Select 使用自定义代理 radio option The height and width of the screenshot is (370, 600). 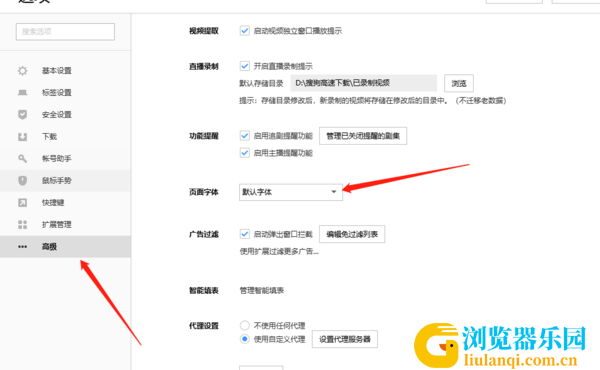(x=245, y=339)
